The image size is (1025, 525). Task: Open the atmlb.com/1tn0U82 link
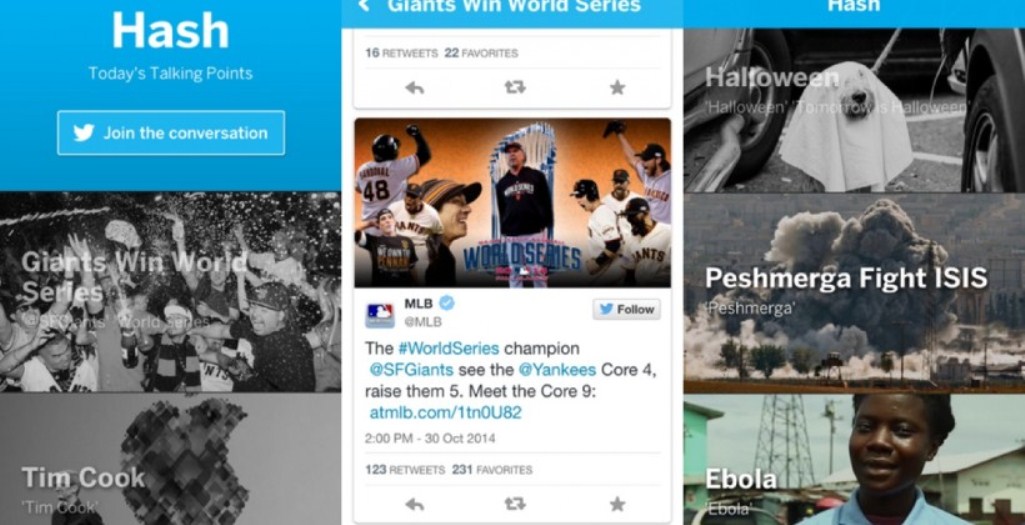point(445,413)
